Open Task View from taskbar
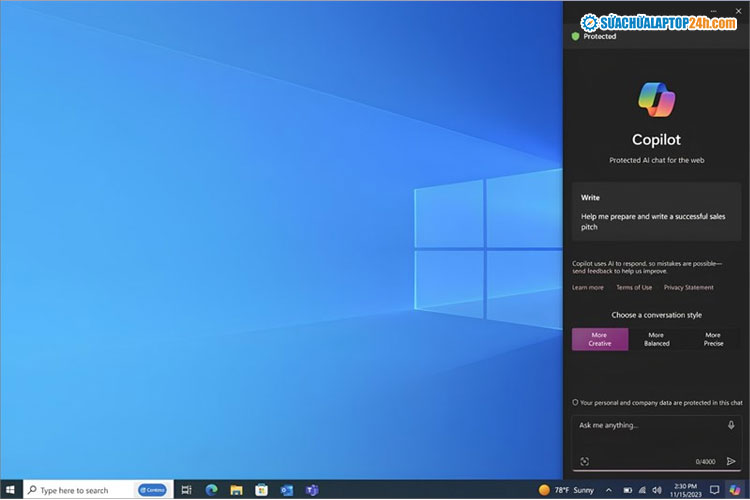The image size is (750, 500). pos(186,490)
